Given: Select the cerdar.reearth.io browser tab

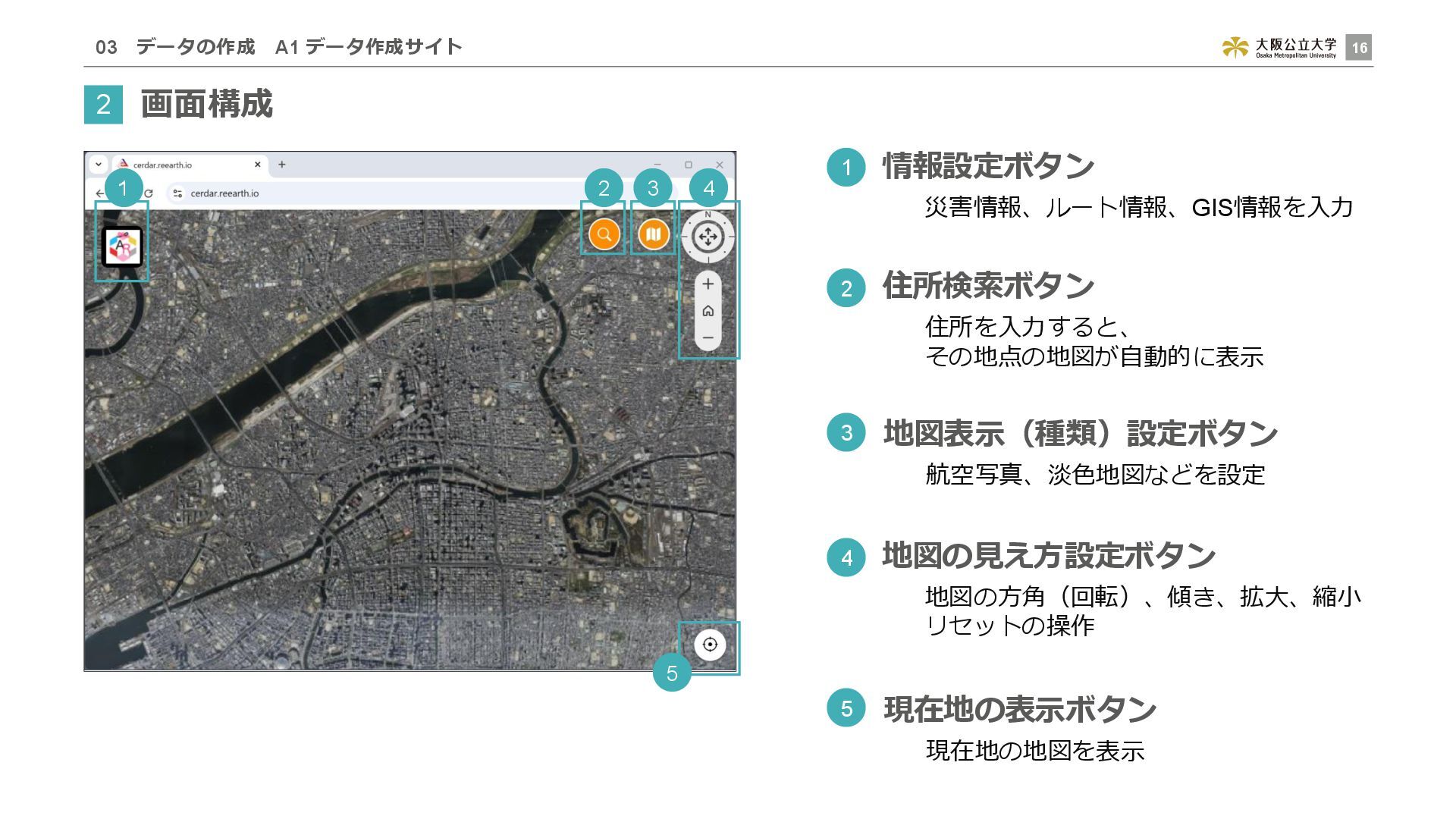Looking at the screenshot, I should pos(190,165).
